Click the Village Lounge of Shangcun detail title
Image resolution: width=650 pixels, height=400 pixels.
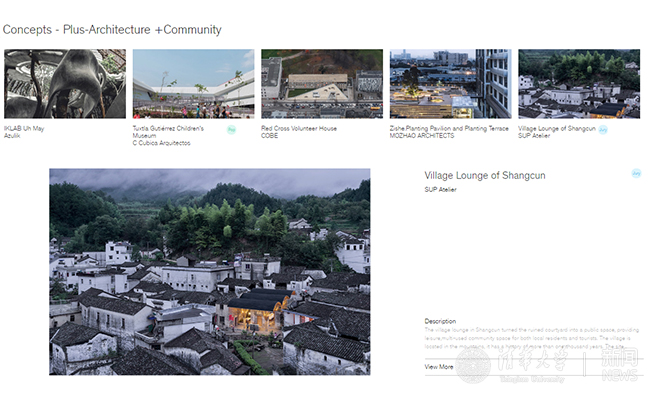click(x=485, y=175)
